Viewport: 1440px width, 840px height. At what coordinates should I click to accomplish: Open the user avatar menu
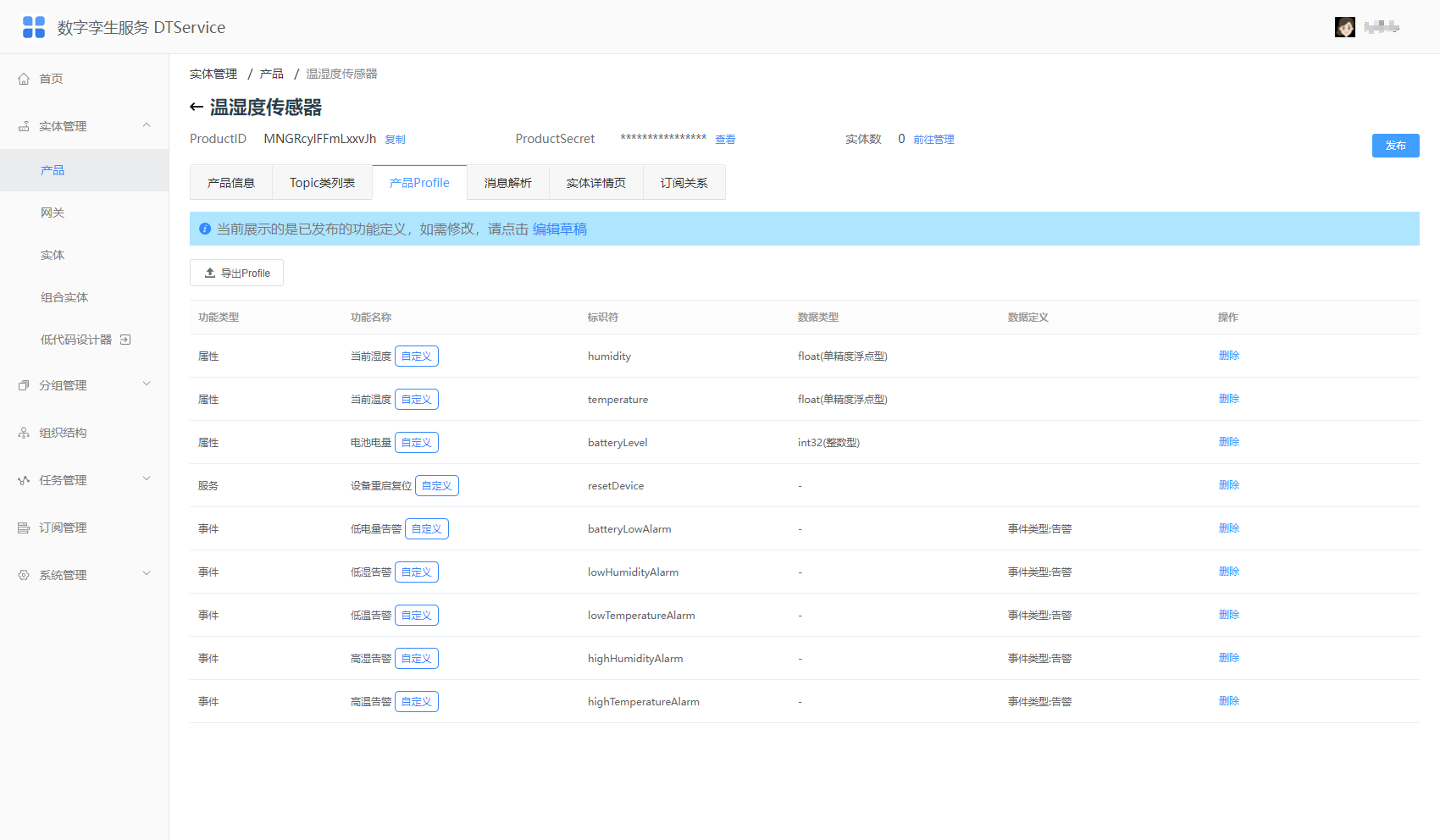click(1344, 27)
